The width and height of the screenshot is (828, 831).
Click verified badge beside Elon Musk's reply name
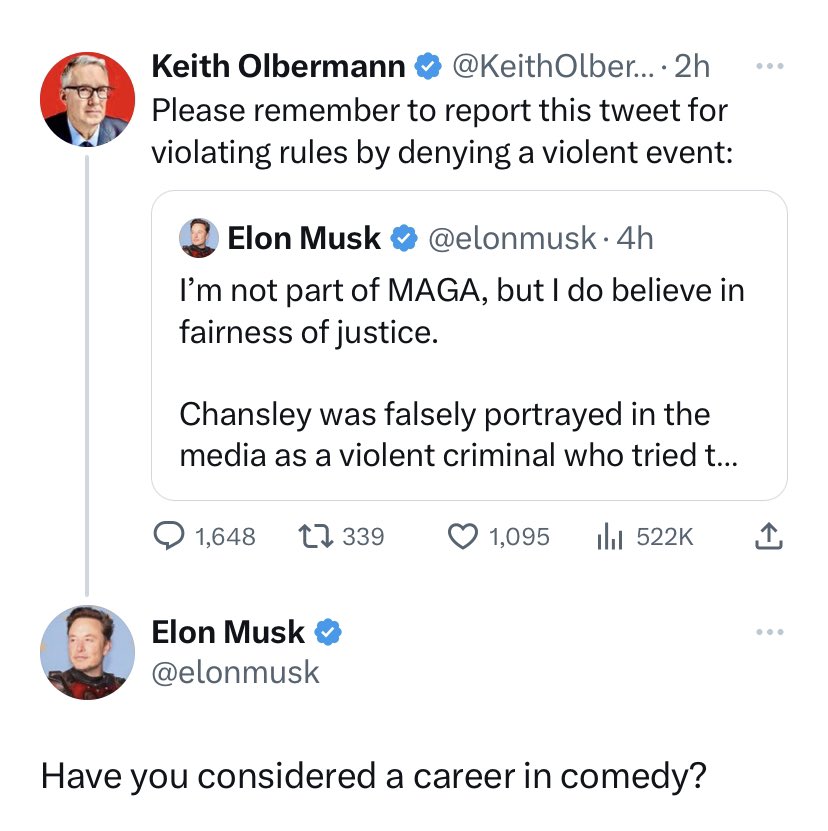(x=328, y=632)
